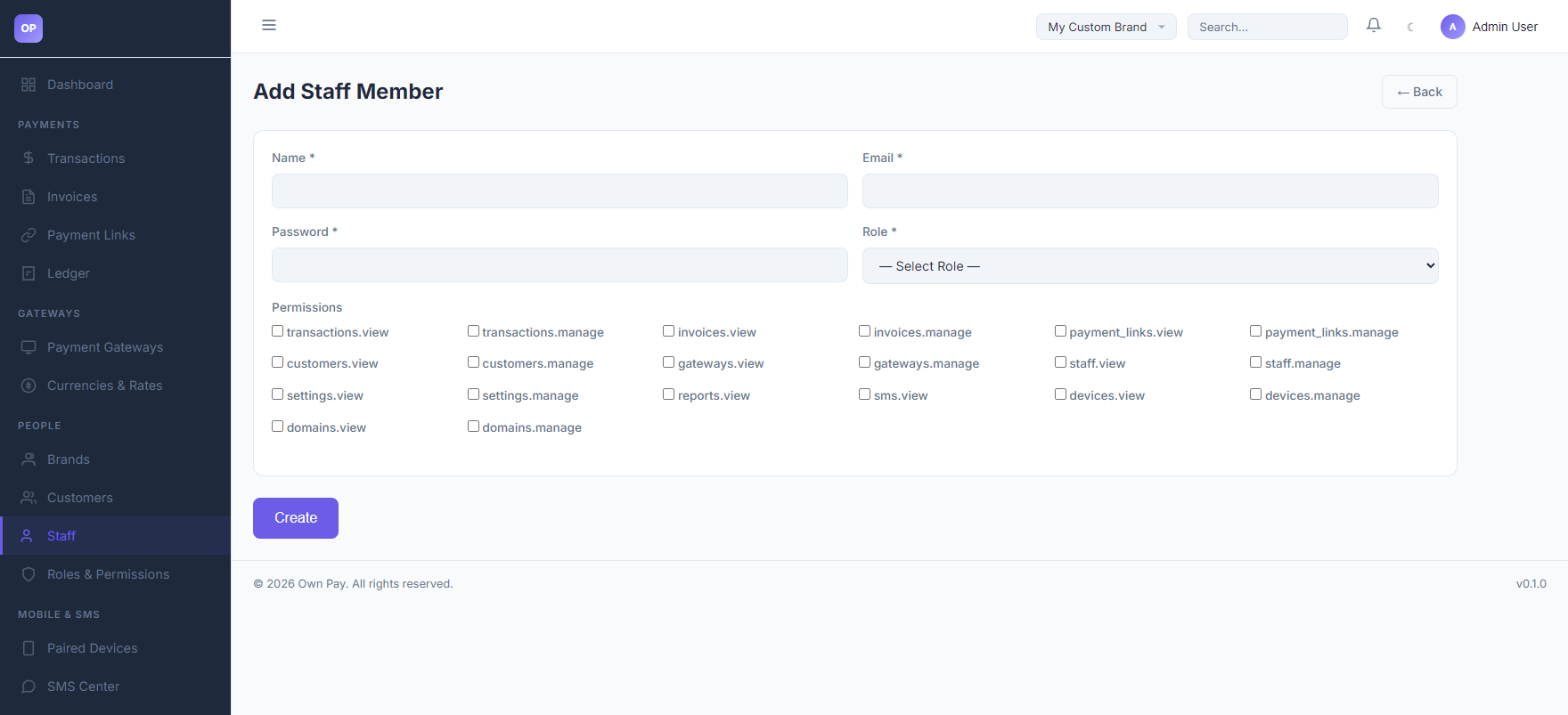Open Roles & Permissions page
Screen dimensions: 1568x715
[115, 574]
